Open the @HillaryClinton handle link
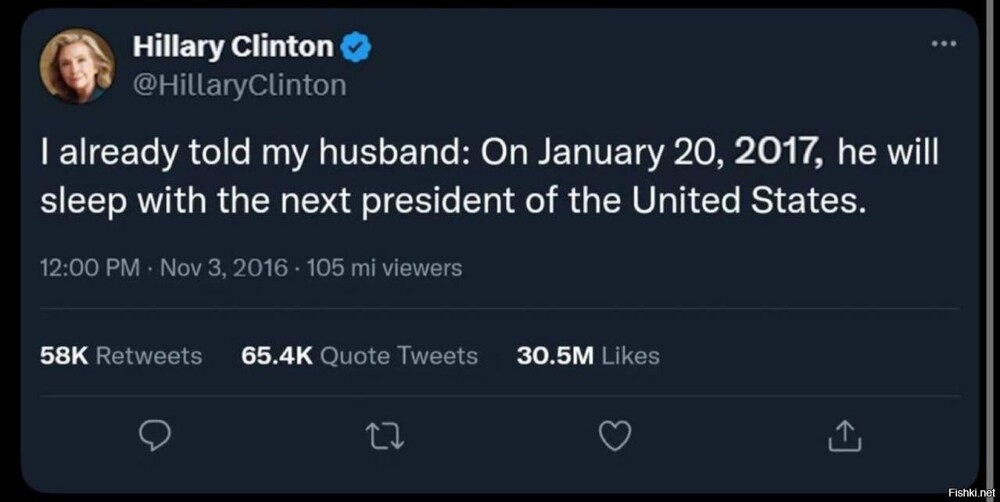 tap(239, 86)
